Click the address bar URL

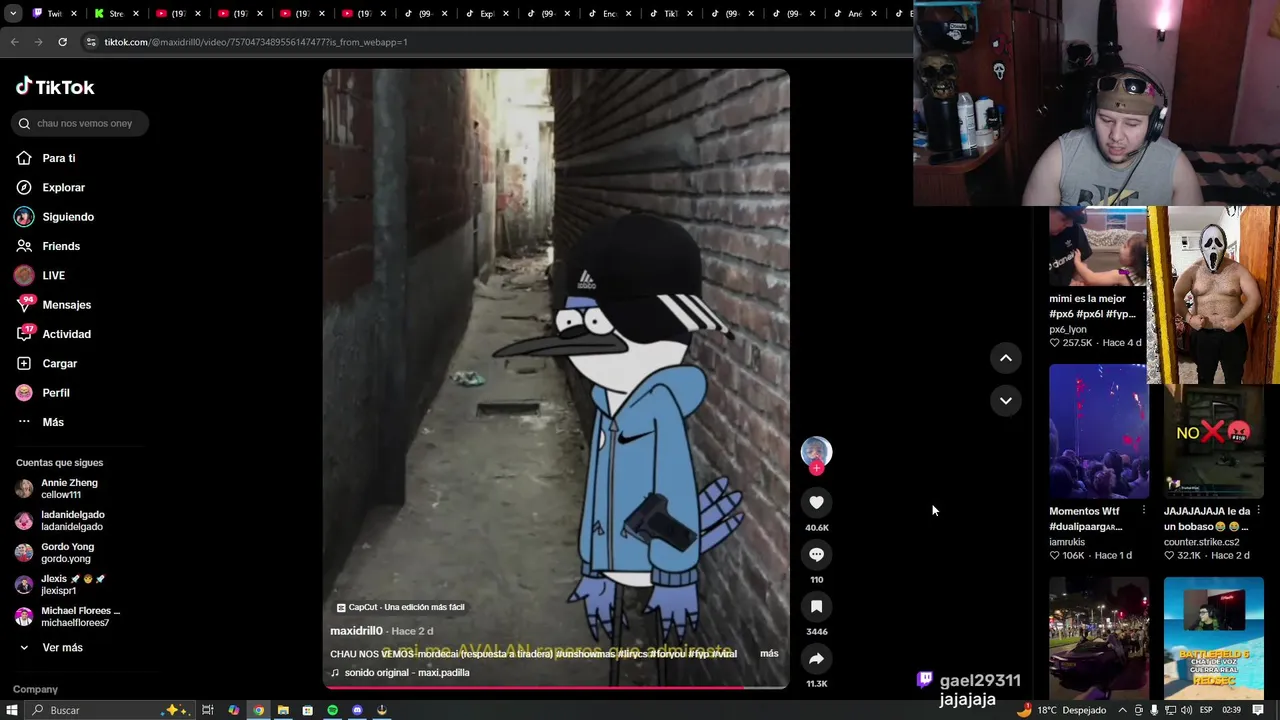tap(256, 42)
